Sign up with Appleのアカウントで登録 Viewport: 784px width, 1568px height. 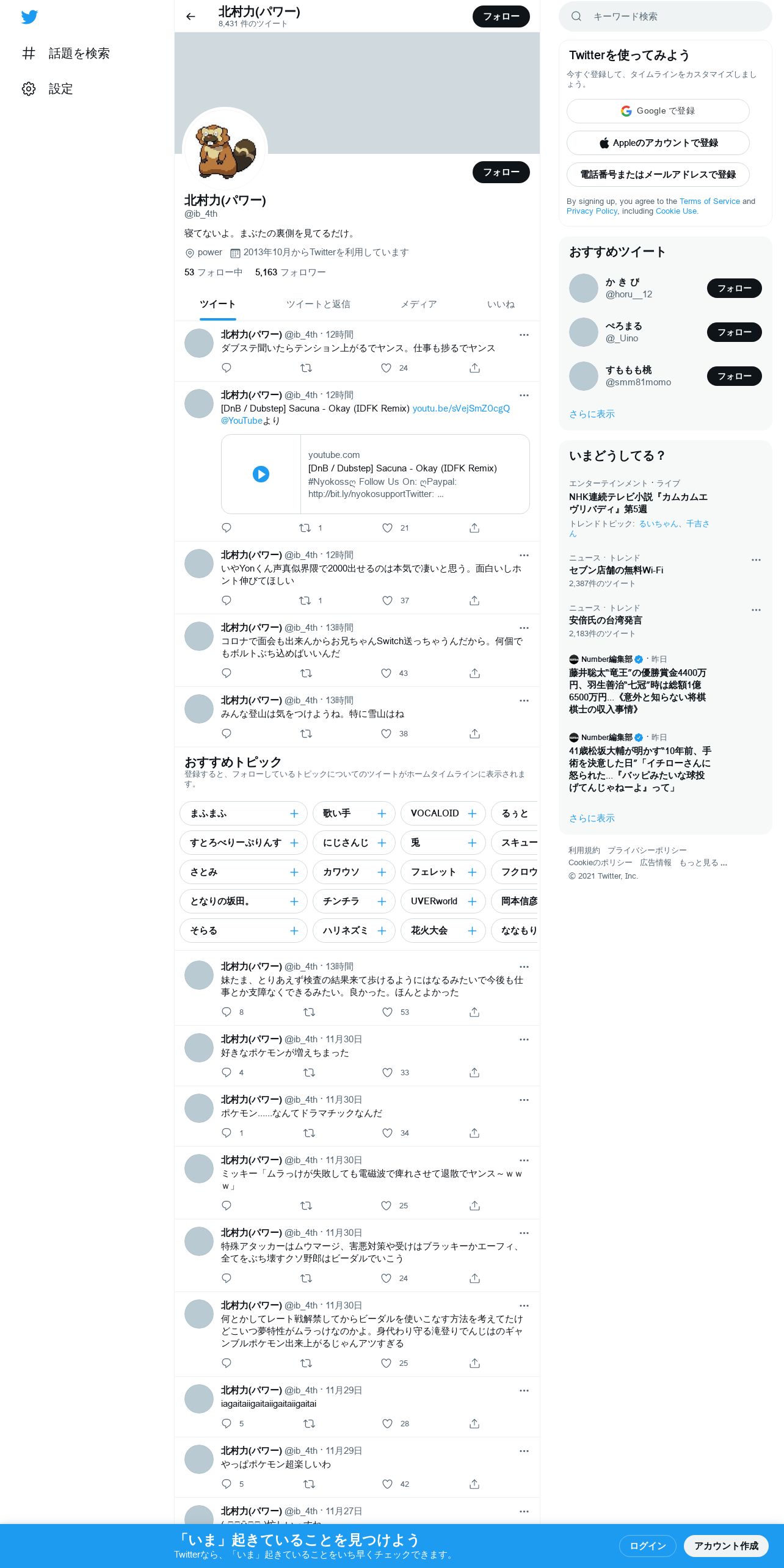pyautogui.click(x=658, y=142)
